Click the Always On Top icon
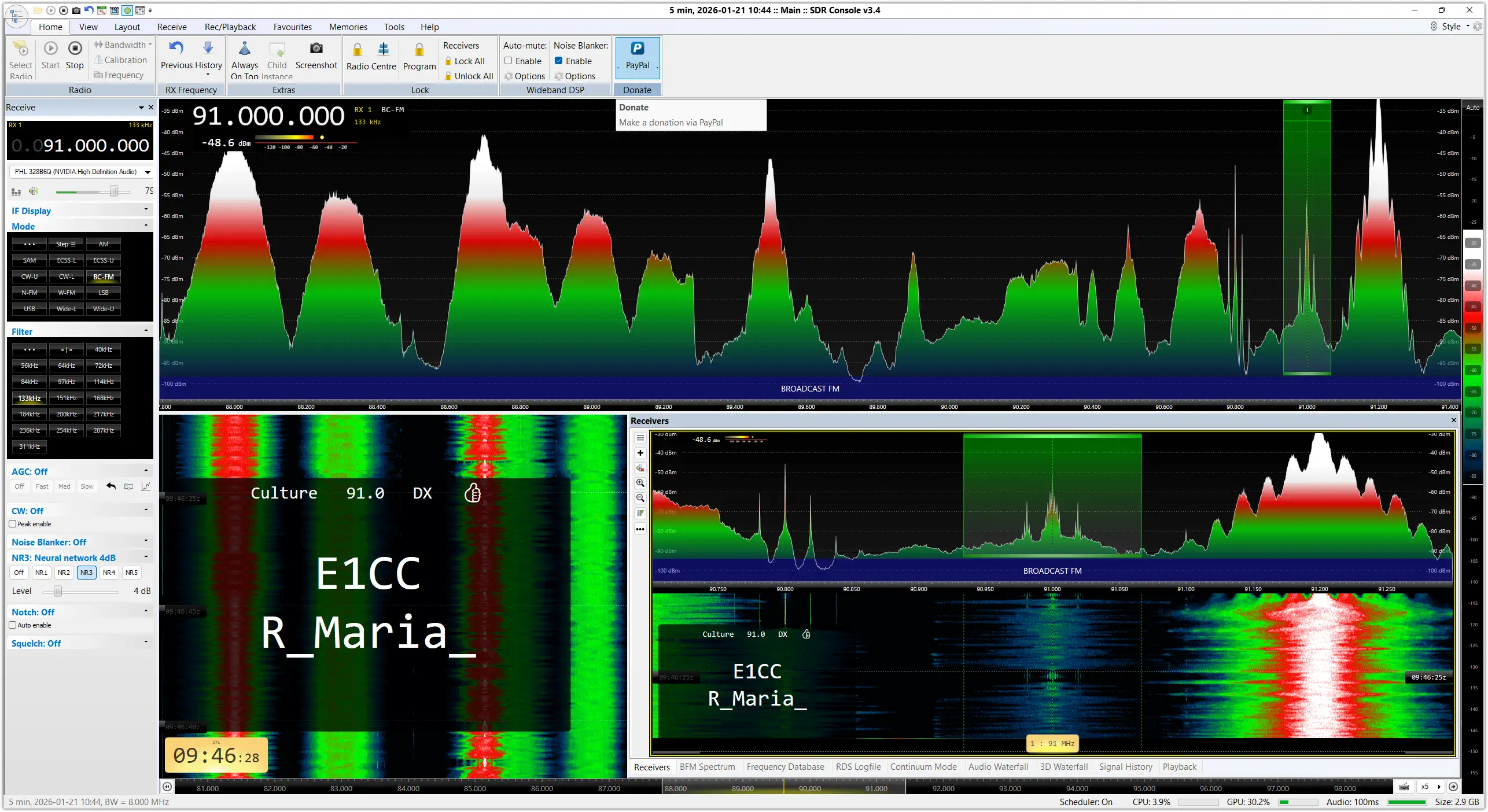The height and width of the screenshot is (812, 1488). click(x=244, y=49)
